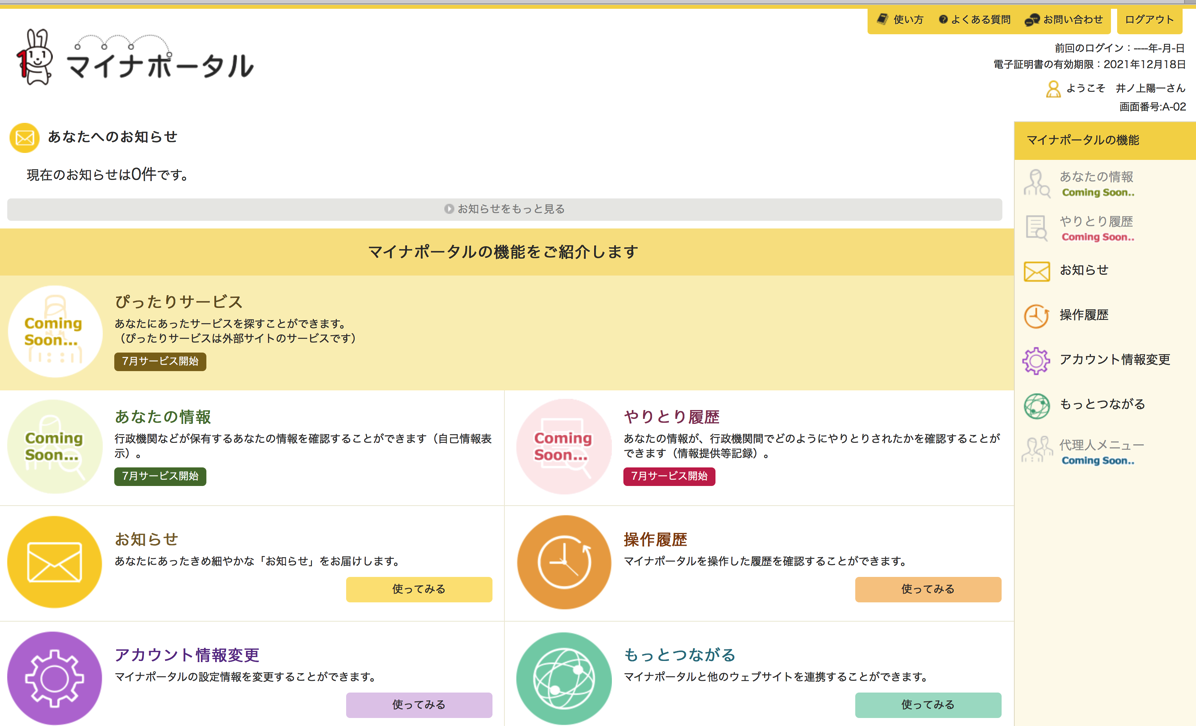Click red 7月サービス開始 badge under やりとり履歴
This screenshot has height=726, width=1196.
[669, 477]
